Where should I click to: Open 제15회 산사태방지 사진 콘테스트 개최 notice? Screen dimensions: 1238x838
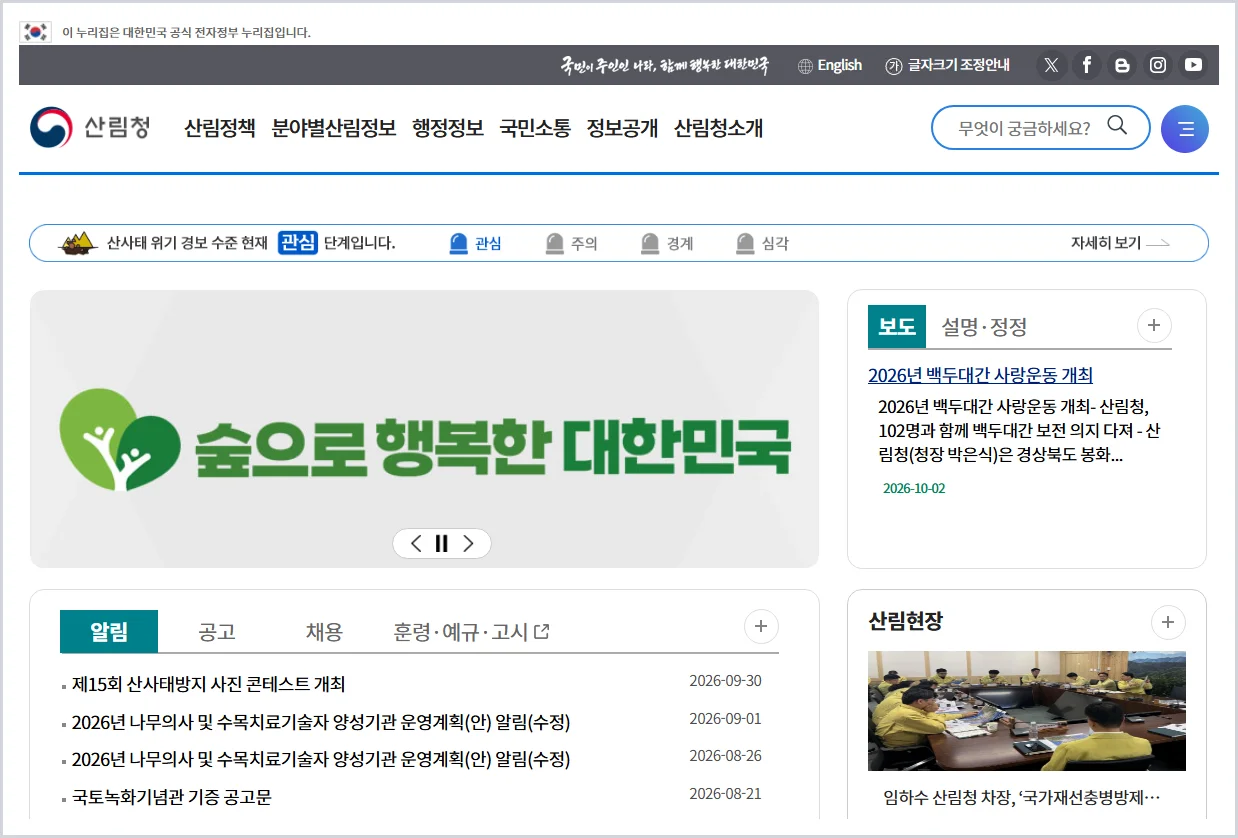pos(208,684)
